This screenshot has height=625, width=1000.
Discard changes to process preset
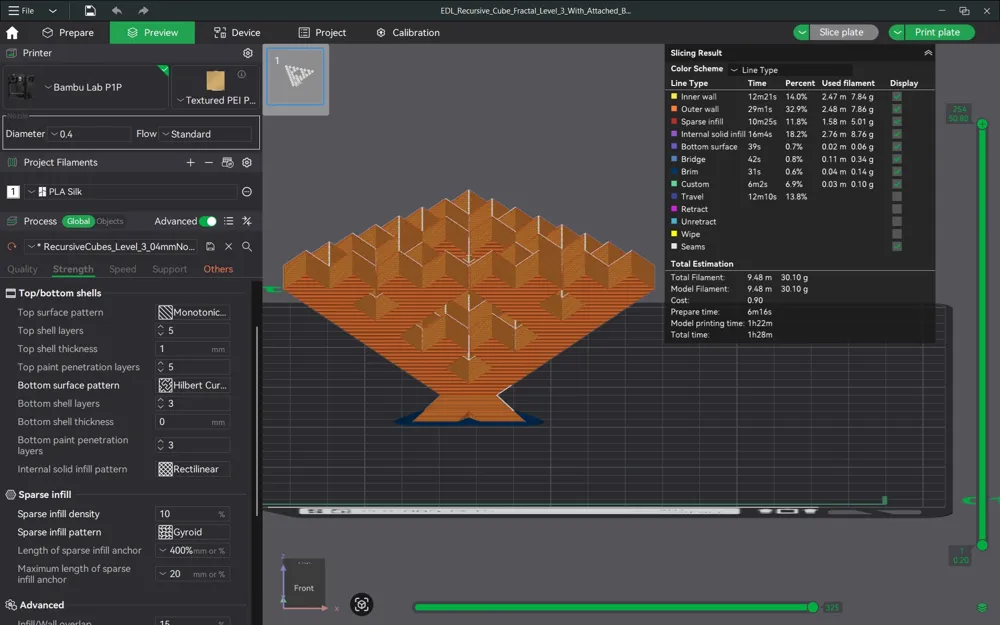tap(228, 247)
